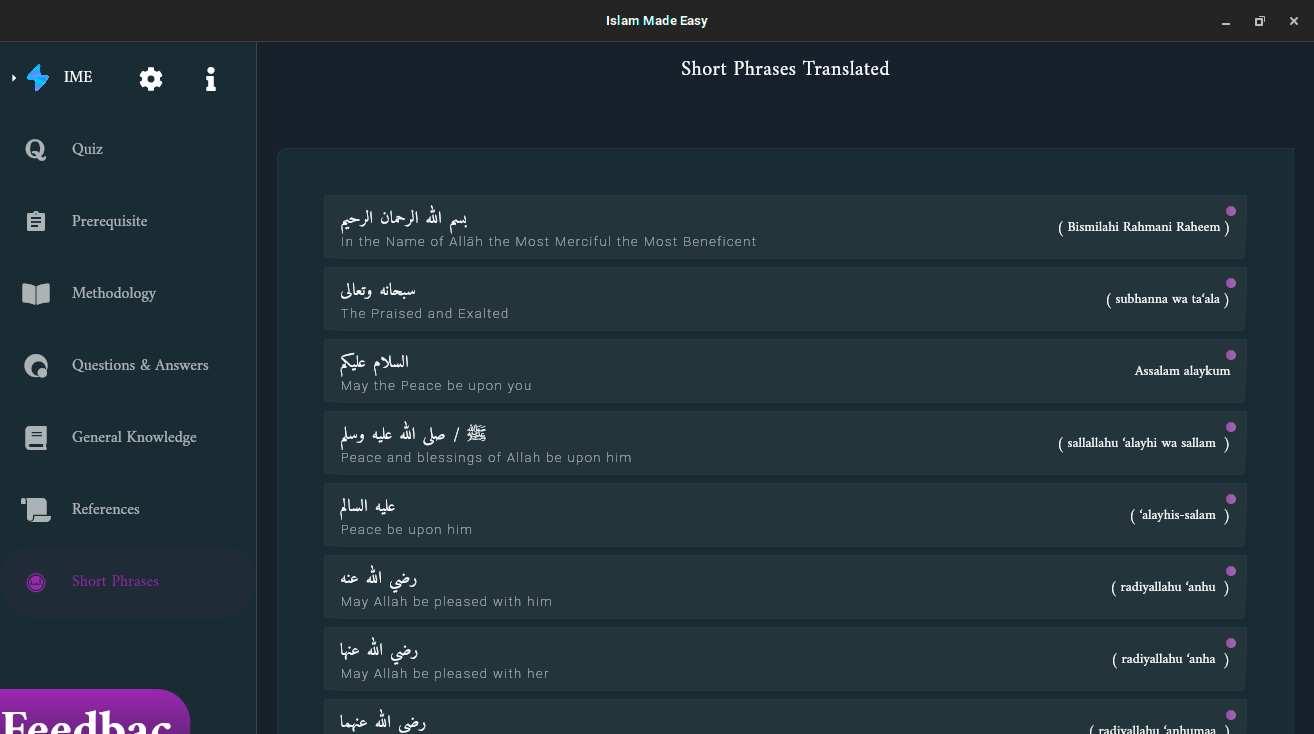Open the Quiz section from the sidebar
This screenshot has height=734, width=1314.
pos(87,149)
